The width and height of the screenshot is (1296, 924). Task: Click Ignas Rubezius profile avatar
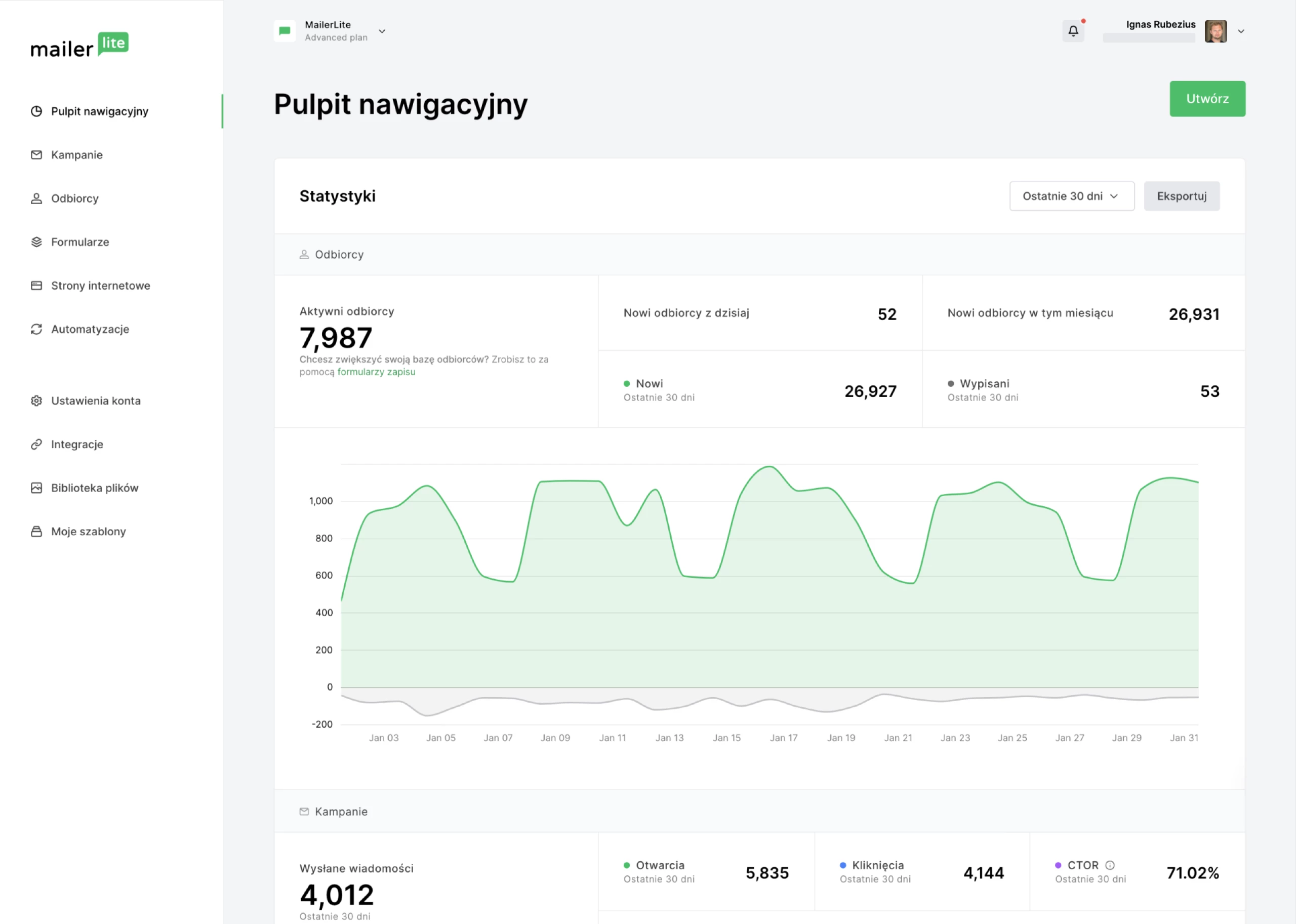tap(1215, 31)
